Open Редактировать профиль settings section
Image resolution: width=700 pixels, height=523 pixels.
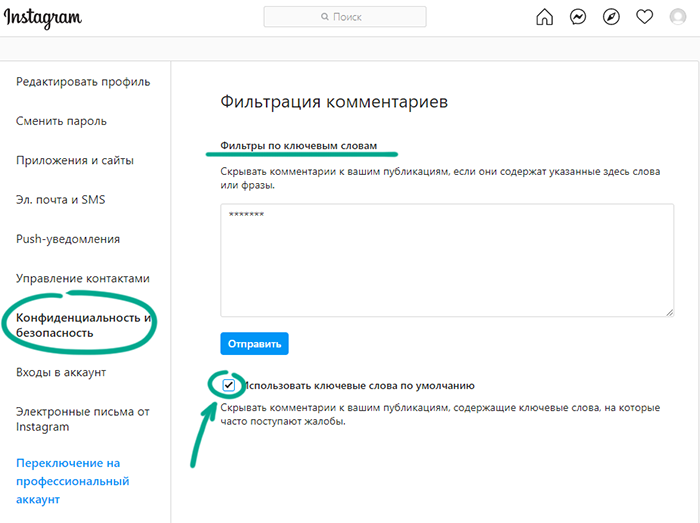[83, 82]
